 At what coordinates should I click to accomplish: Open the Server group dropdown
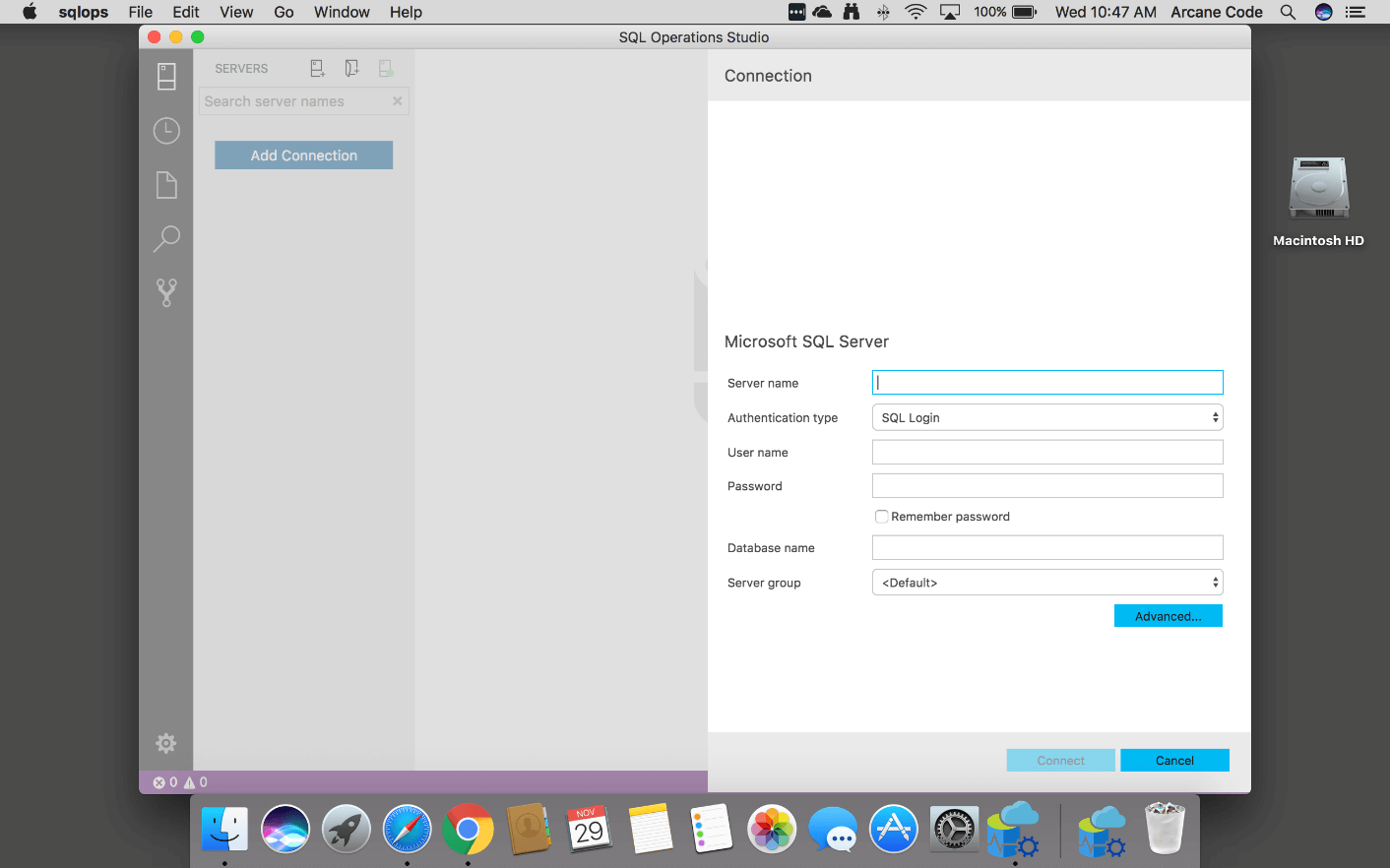1047,583
